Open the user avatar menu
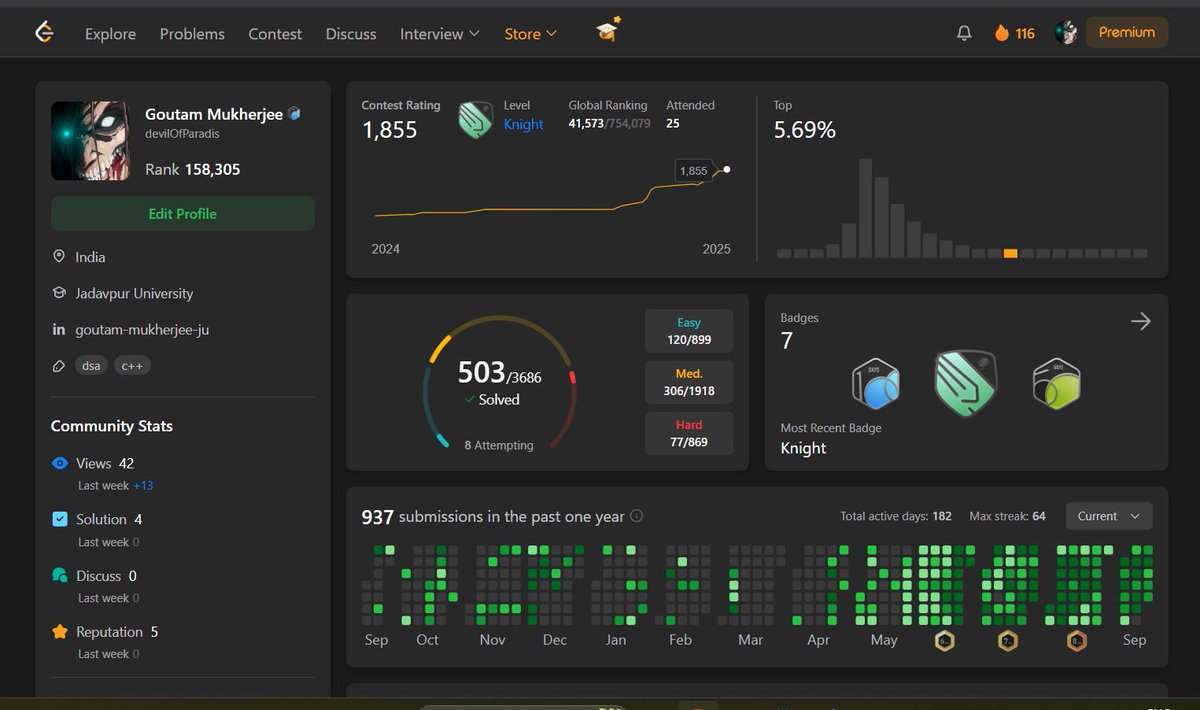 1066,33
